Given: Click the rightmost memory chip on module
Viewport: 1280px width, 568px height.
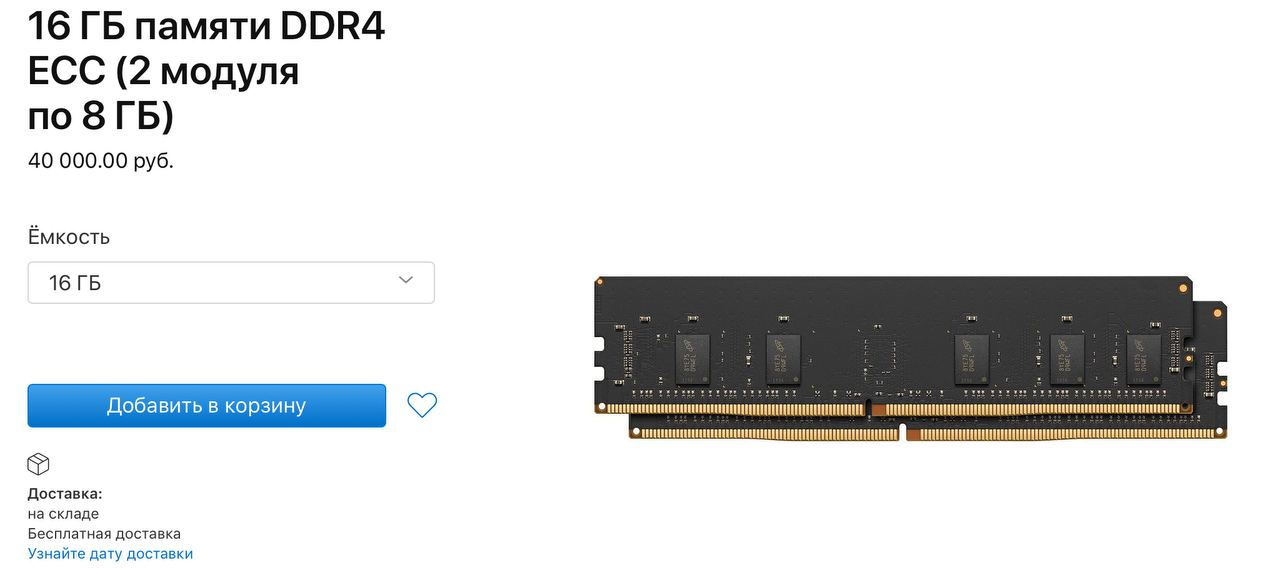Looking at the screenshot, I should [x=1144, y=359].
